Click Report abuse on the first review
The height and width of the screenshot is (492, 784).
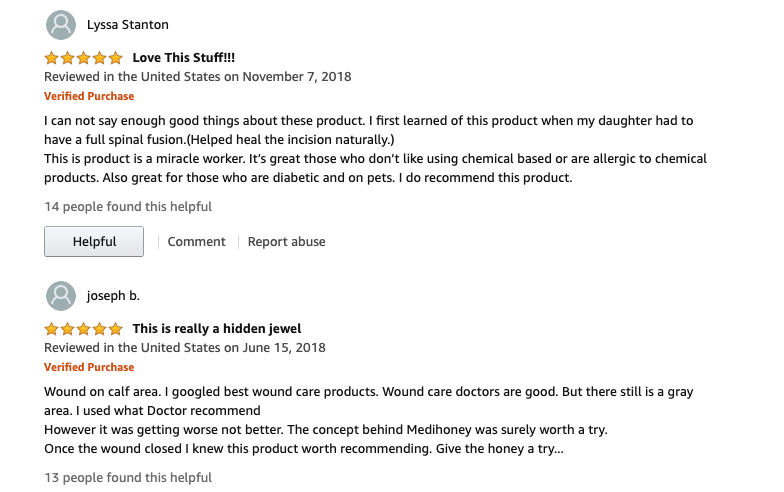(286, 242)
